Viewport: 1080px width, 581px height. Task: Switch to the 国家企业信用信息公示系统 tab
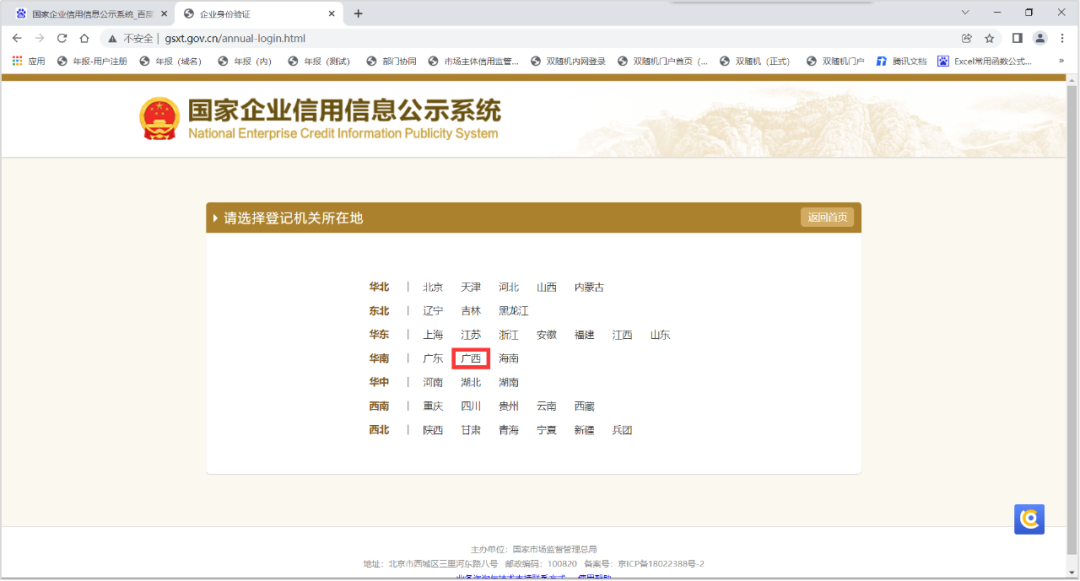(90, 14)
